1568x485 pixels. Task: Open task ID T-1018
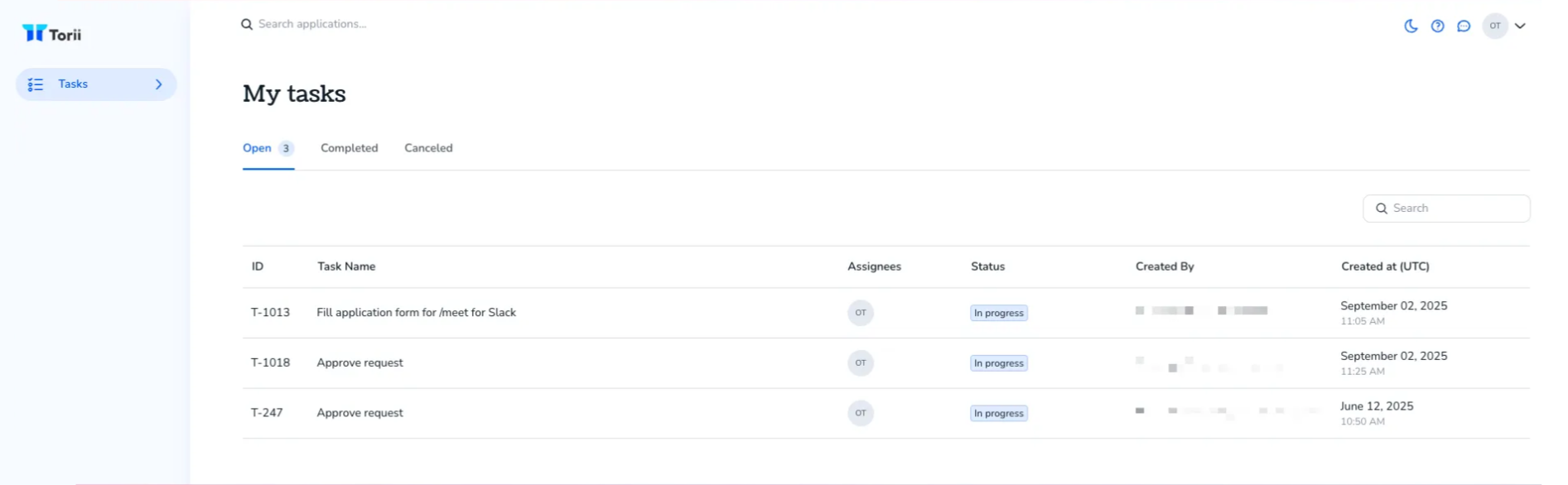(x=270, y=363)
